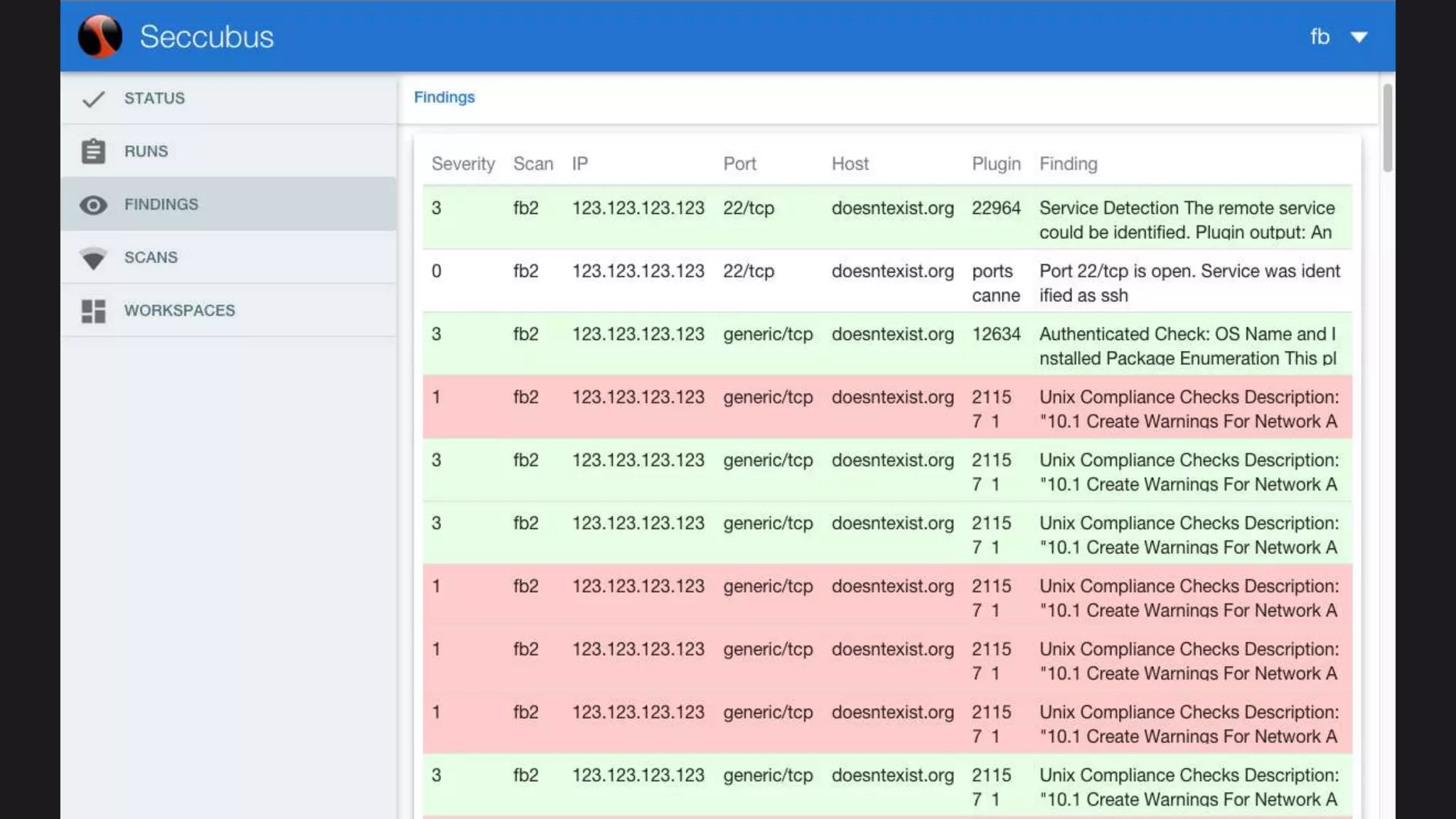Open the STATUS menu item
Image resolution: width=1456 pixels, height=819 pixels.
(154, 98)
